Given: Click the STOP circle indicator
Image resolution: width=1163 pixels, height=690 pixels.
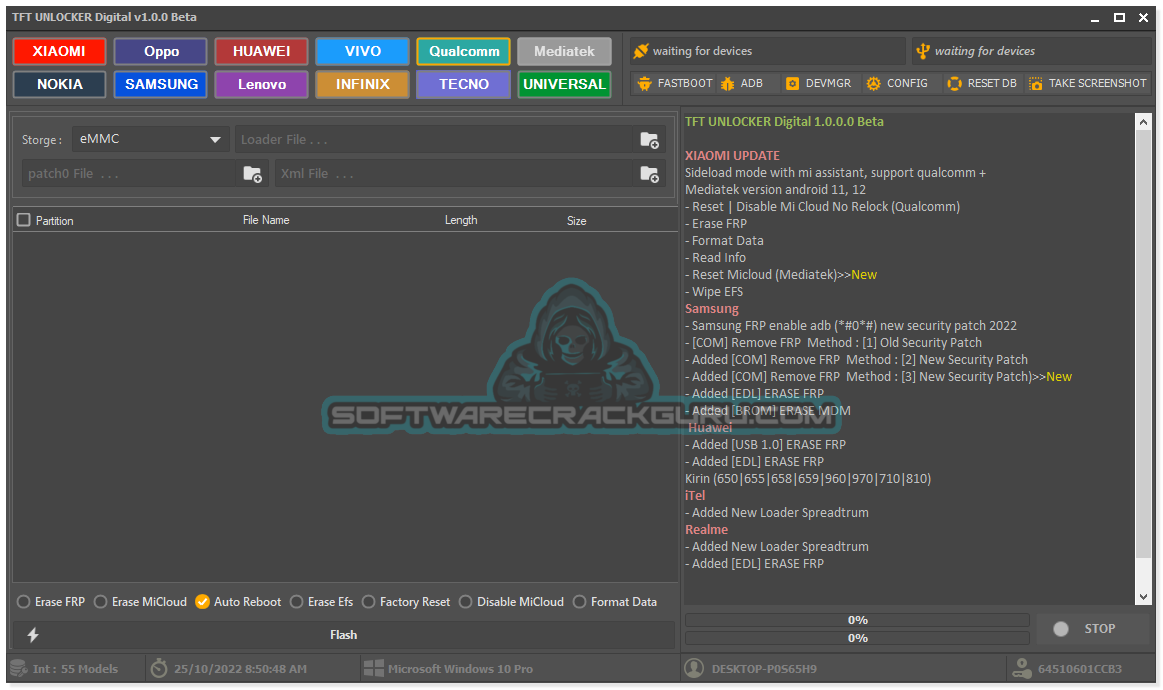Looking at the screenshot, I should pyautogui.click(x=1061, y=628).
